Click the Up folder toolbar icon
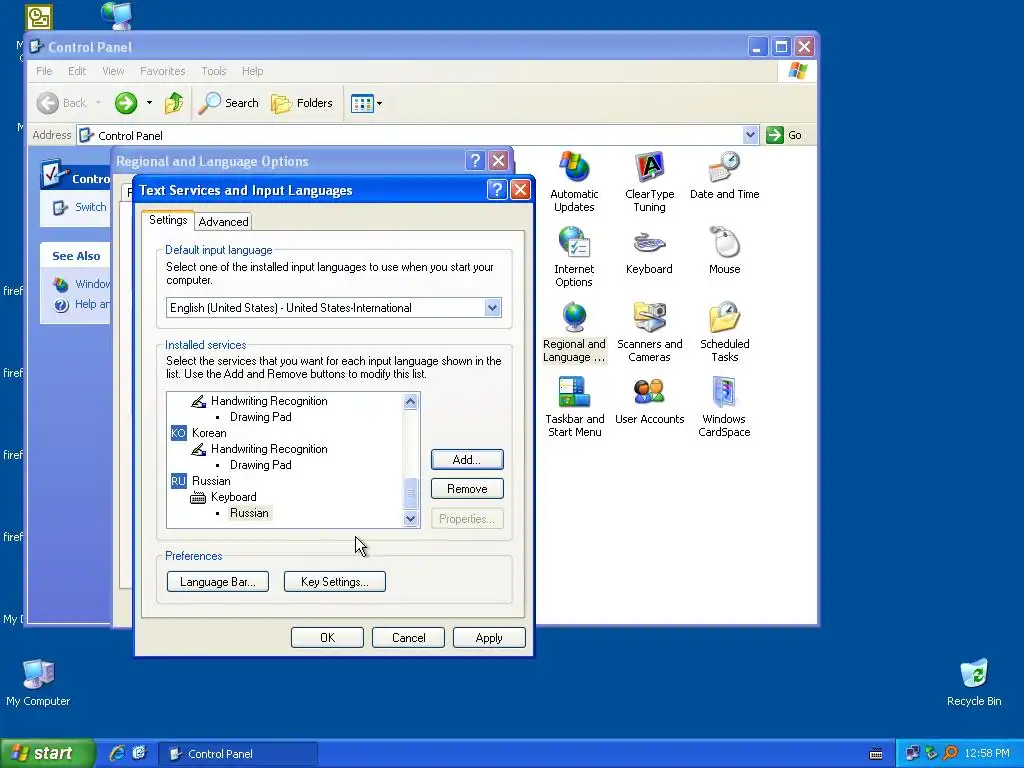Viewport: 1024px width, 768px height. pos(174,103)
